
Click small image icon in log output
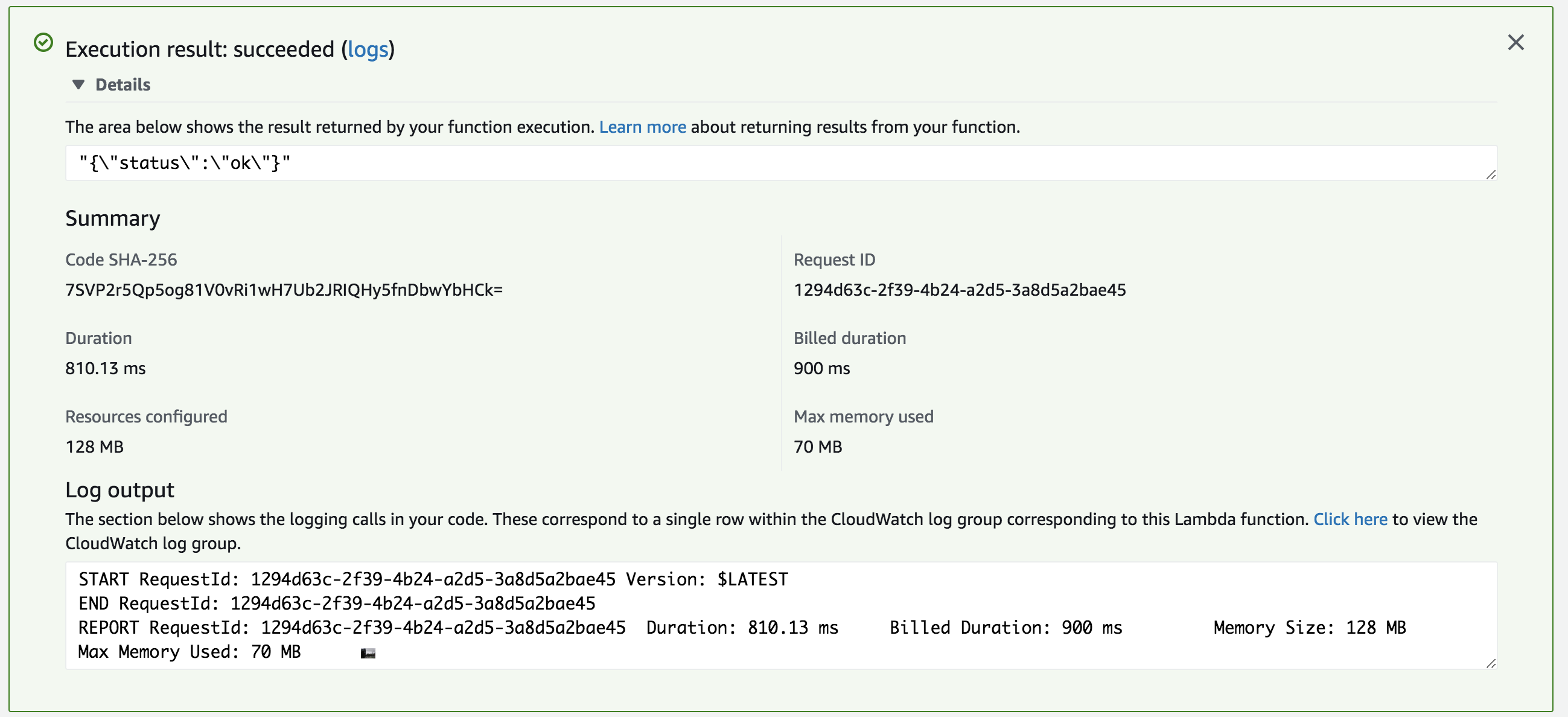[x=368, y=653]
